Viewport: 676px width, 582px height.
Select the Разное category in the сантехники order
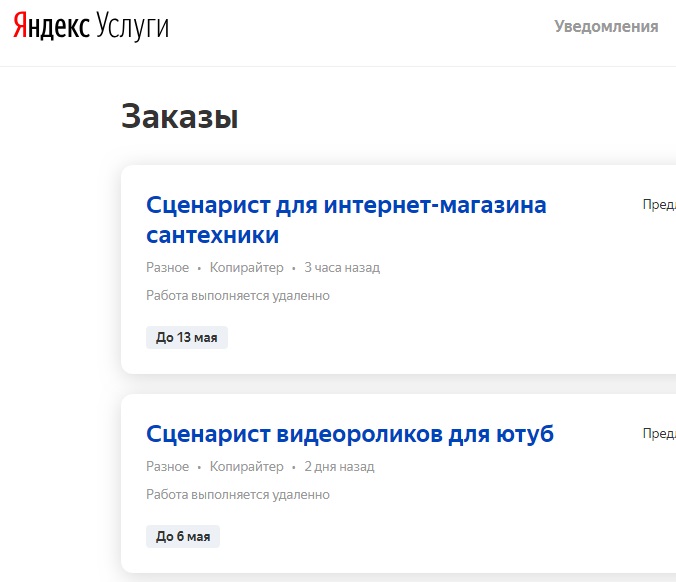[167, 268]
